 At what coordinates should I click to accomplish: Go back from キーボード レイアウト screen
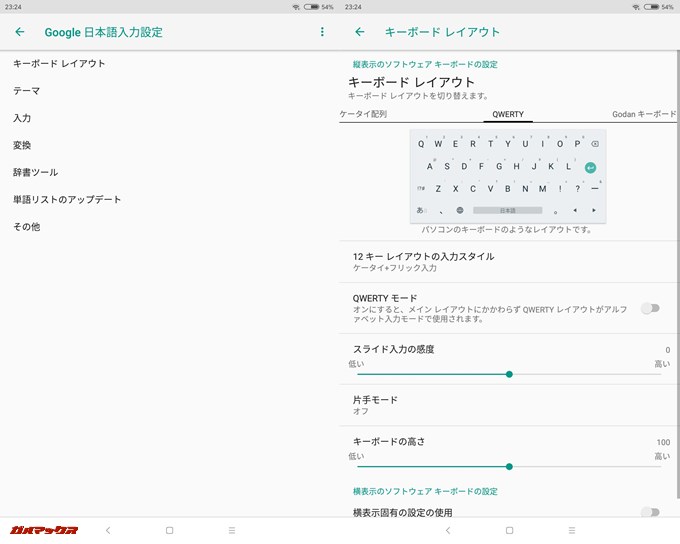click(x=360, y=32)
